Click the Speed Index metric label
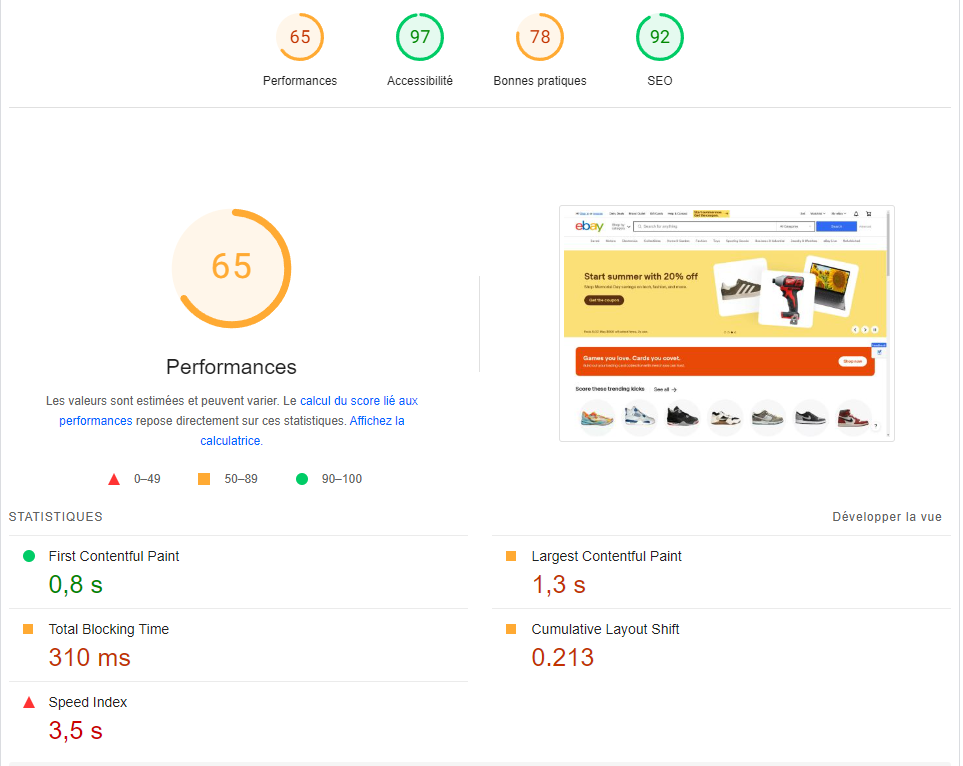This screenshot has width=963, height=766. point(88,702)
